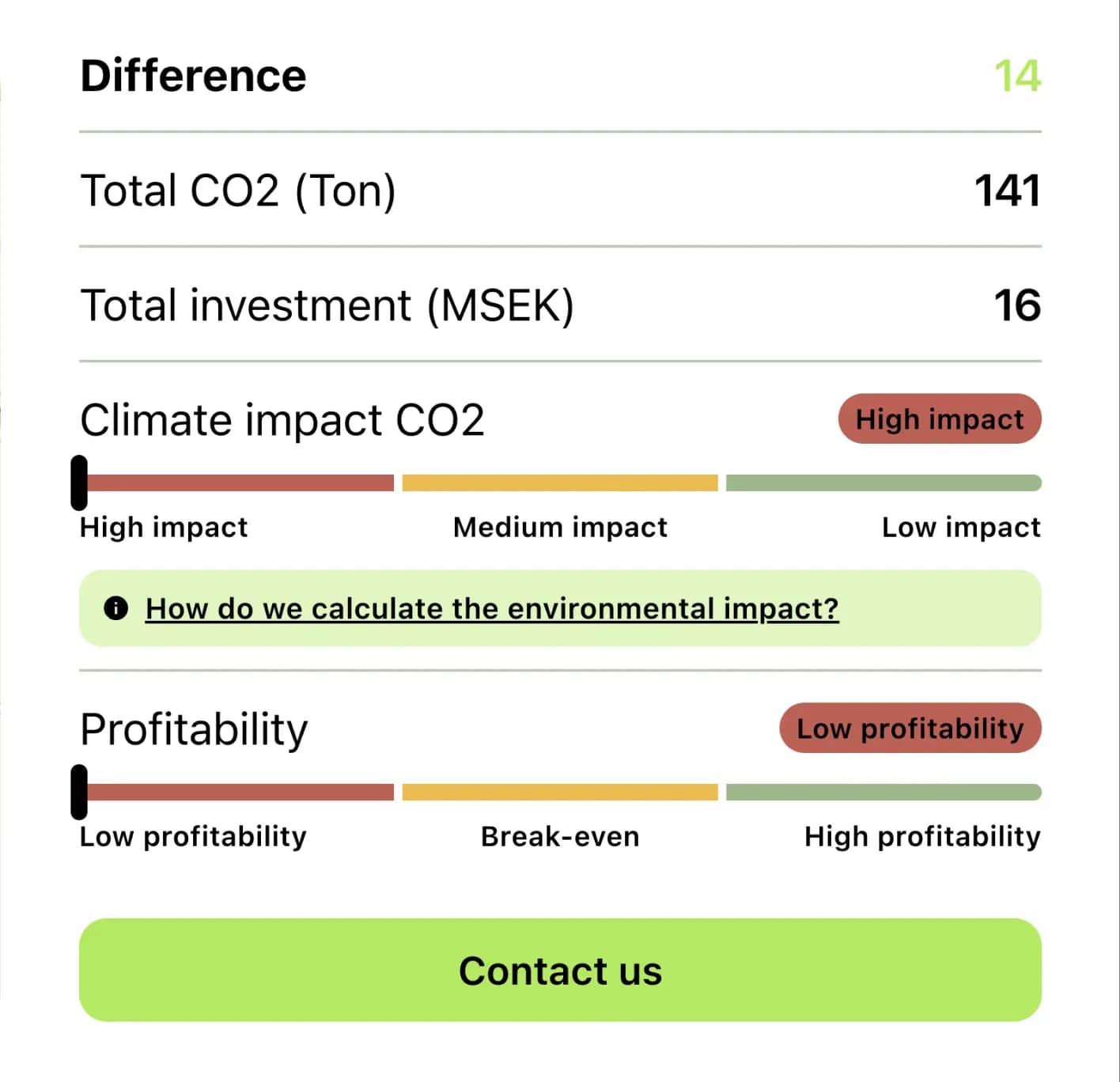Click the green Difference value 14
The height and width of the screenshot is (1082, 1120).
click(x=1017, y=76)
